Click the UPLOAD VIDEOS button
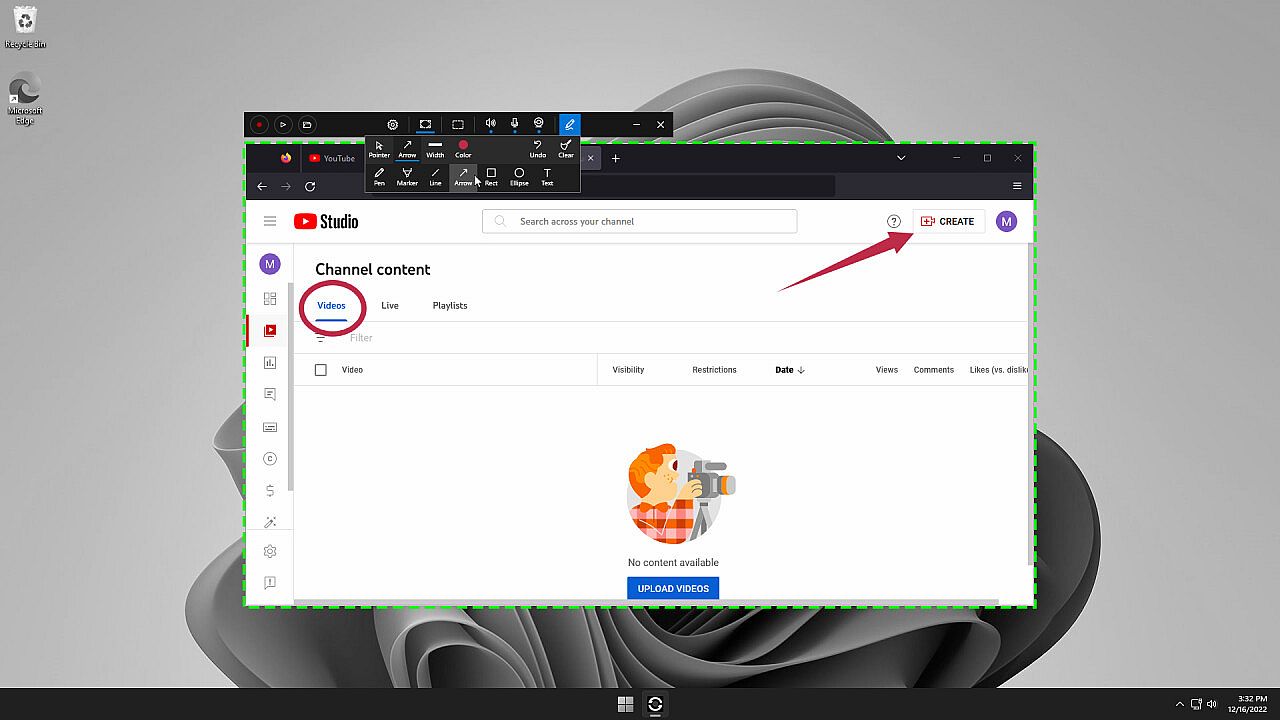This screenshot has height=720, width=1280. point(673,588)
